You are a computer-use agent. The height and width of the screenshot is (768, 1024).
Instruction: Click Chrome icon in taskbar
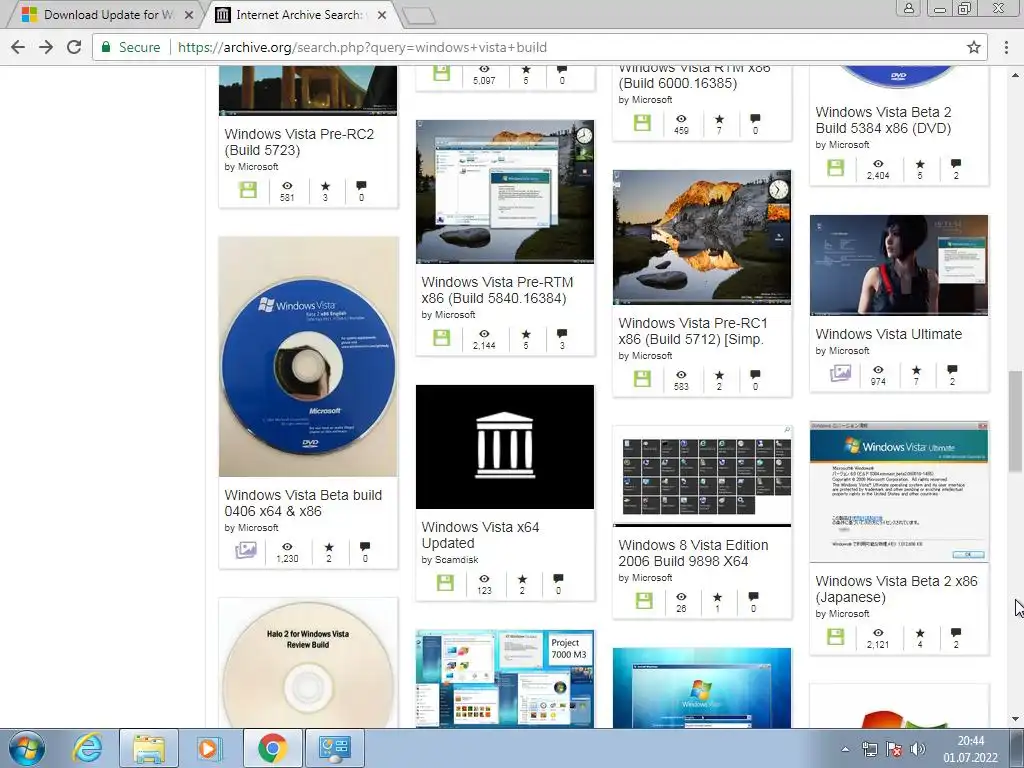(x=272, y=748)
